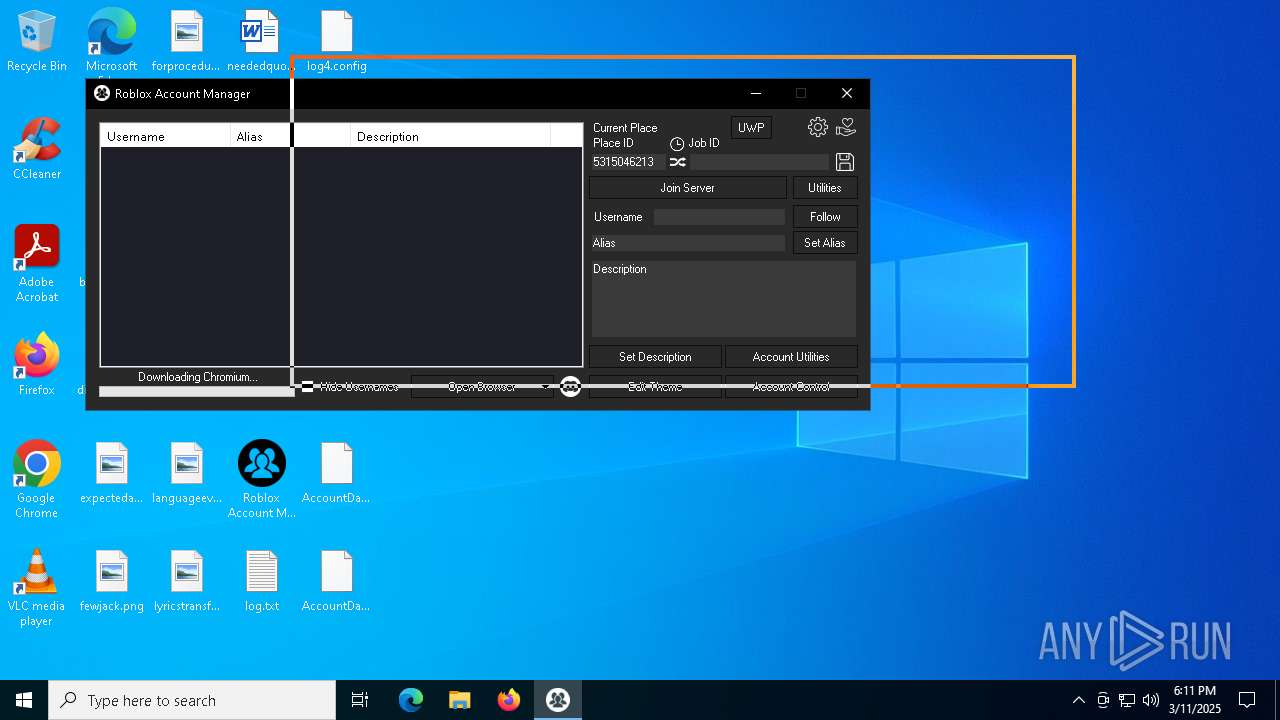The image size is (1280, 720).
Task: Open the Windows Start menu
Action: tap(24, 700)
